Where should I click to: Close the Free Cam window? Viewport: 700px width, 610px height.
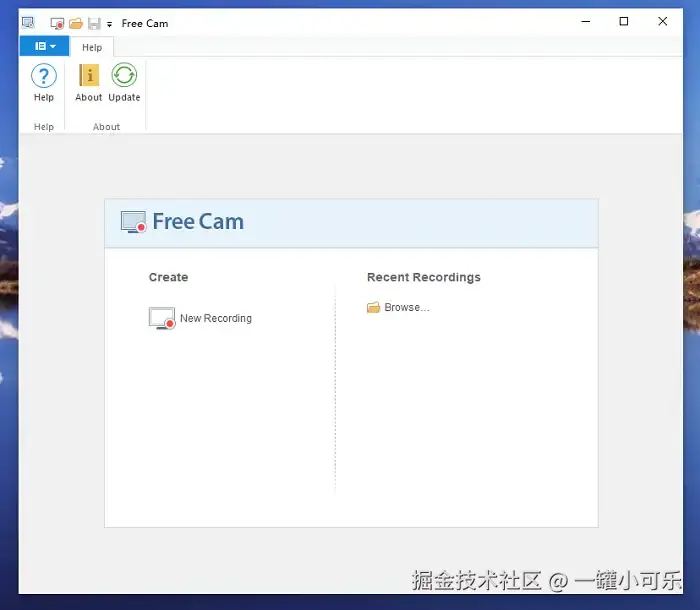662,21
